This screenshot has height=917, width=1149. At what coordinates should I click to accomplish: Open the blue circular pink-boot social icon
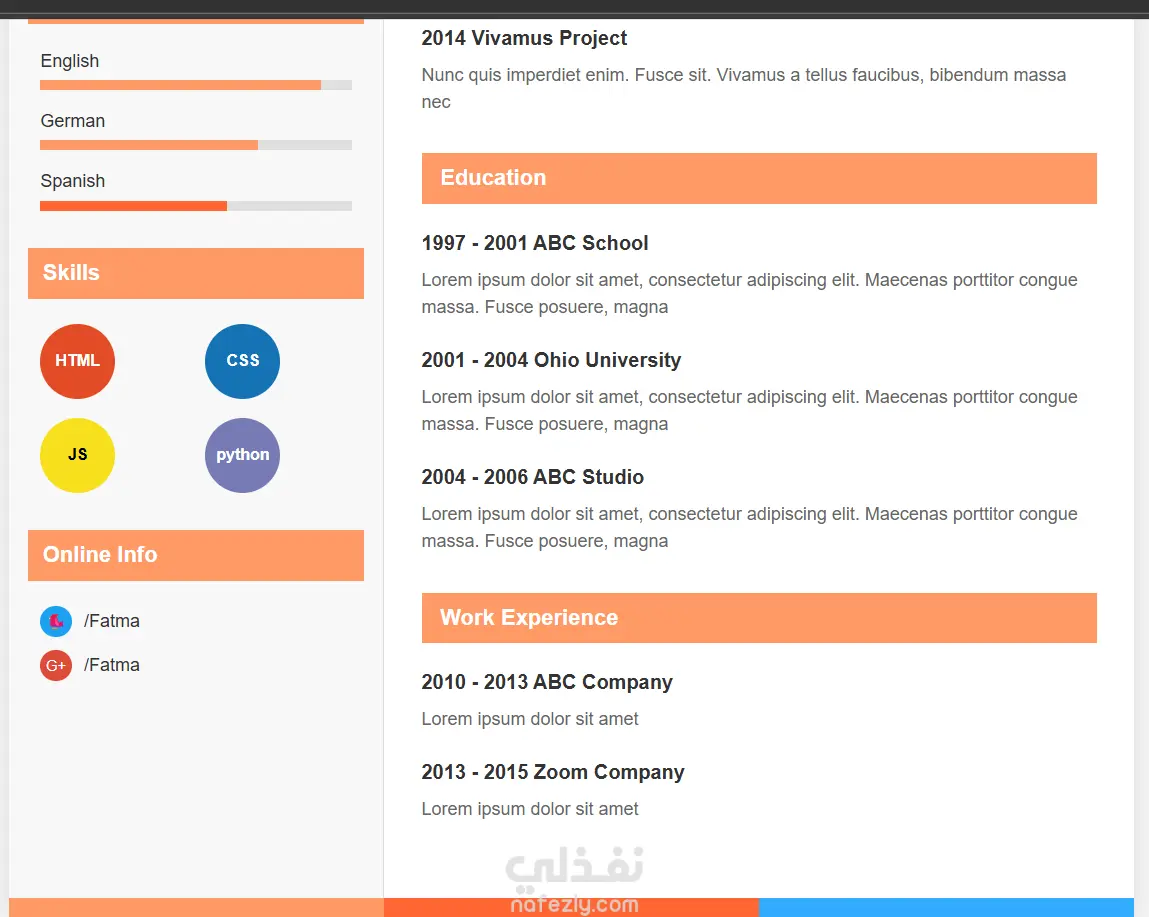coord(56,621)
